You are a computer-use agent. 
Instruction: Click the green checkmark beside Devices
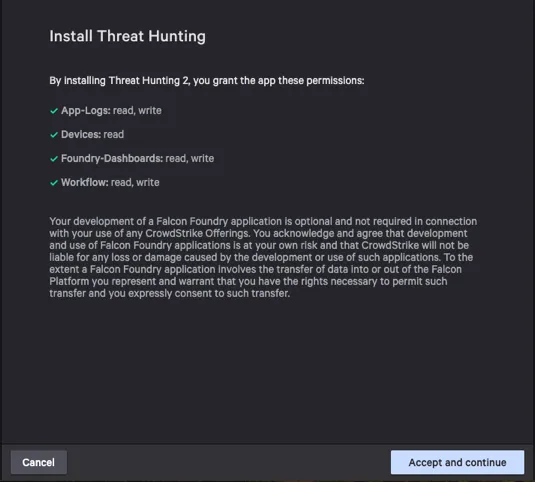(x=54, y=135)
